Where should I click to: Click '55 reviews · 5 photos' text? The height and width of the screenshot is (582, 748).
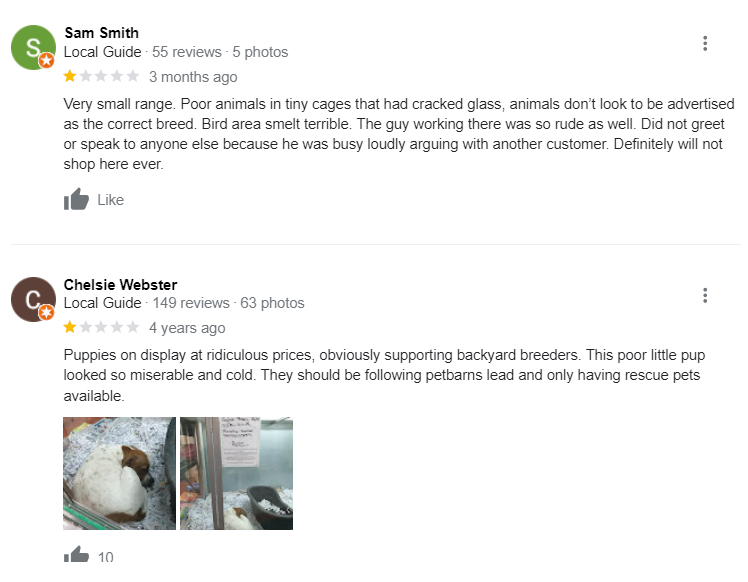[220, 52]
